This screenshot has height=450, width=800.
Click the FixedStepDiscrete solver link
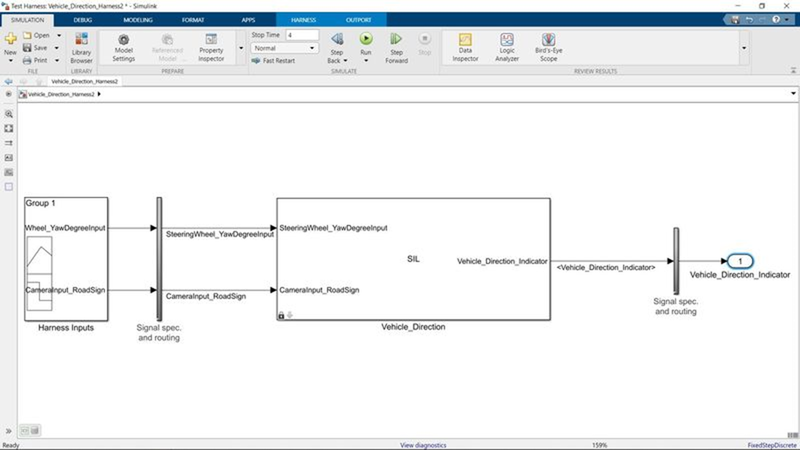[x=772, y=445]
